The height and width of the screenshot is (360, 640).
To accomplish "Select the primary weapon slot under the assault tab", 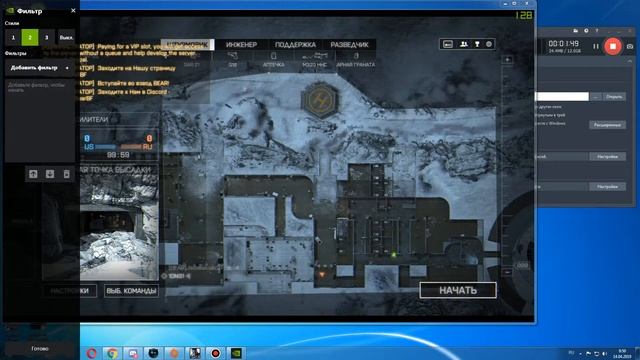I will pyautogui.click(x=192, y=60).
